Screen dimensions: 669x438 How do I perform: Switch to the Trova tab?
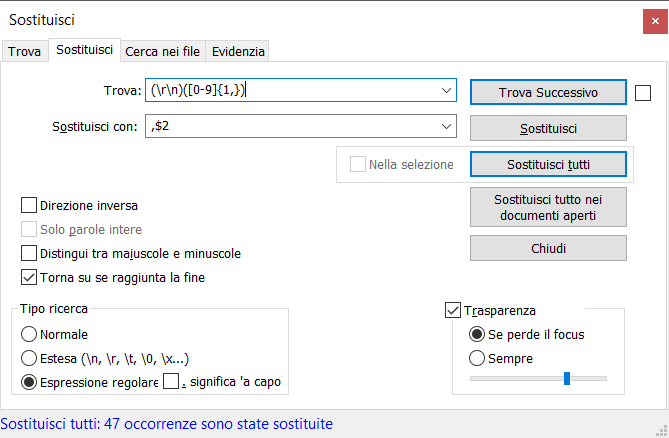pyautogui.click(x=24, y=50)
